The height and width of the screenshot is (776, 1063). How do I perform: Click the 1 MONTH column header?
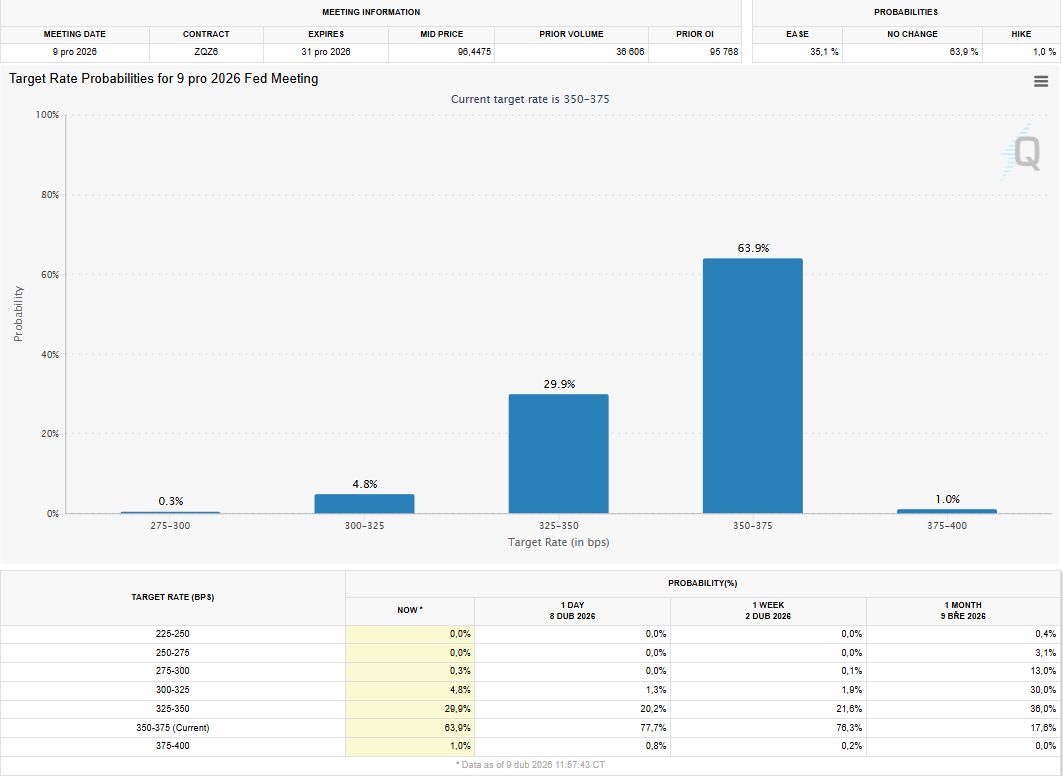pos(963,611)
